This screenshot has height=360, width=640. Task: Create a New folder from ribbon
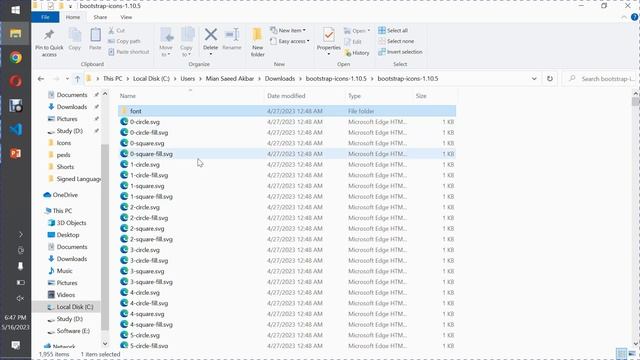pos(258,42)
